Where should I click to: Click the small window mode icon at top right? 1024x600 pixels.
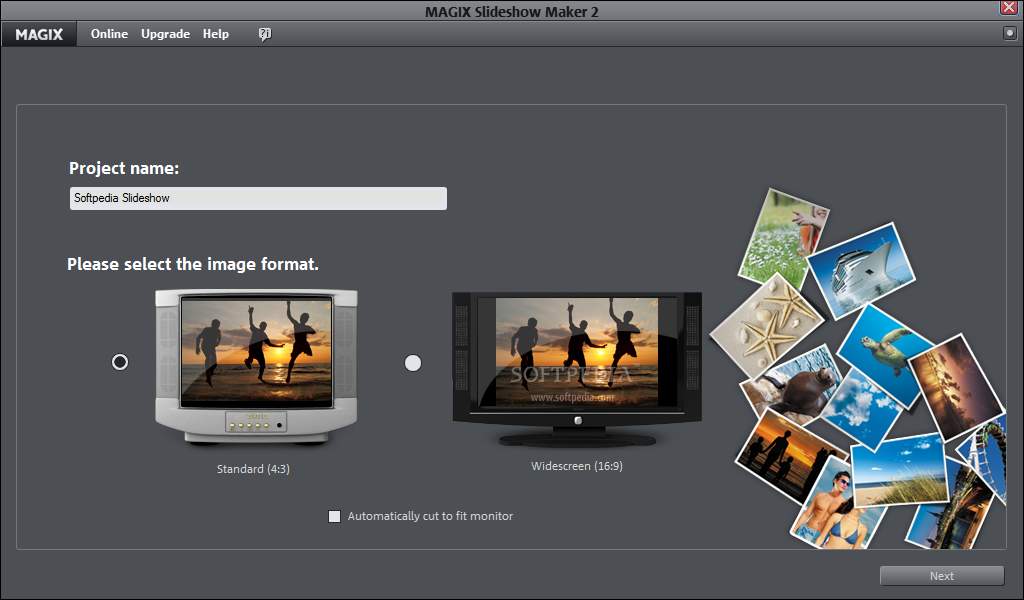pos(1010,33)
